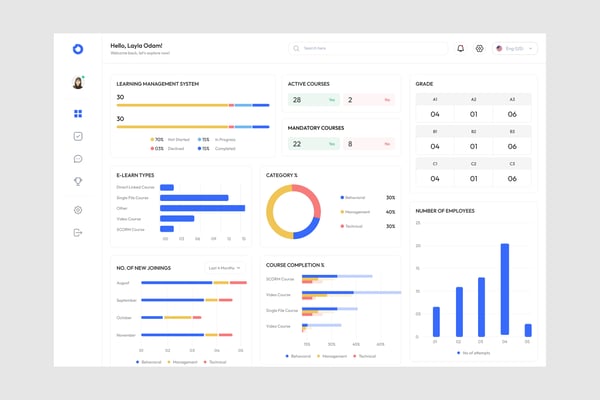Toggle Technical legend under Course Completion chart
The height and width of the screenshot is (400, 600).
pos(365,356)
